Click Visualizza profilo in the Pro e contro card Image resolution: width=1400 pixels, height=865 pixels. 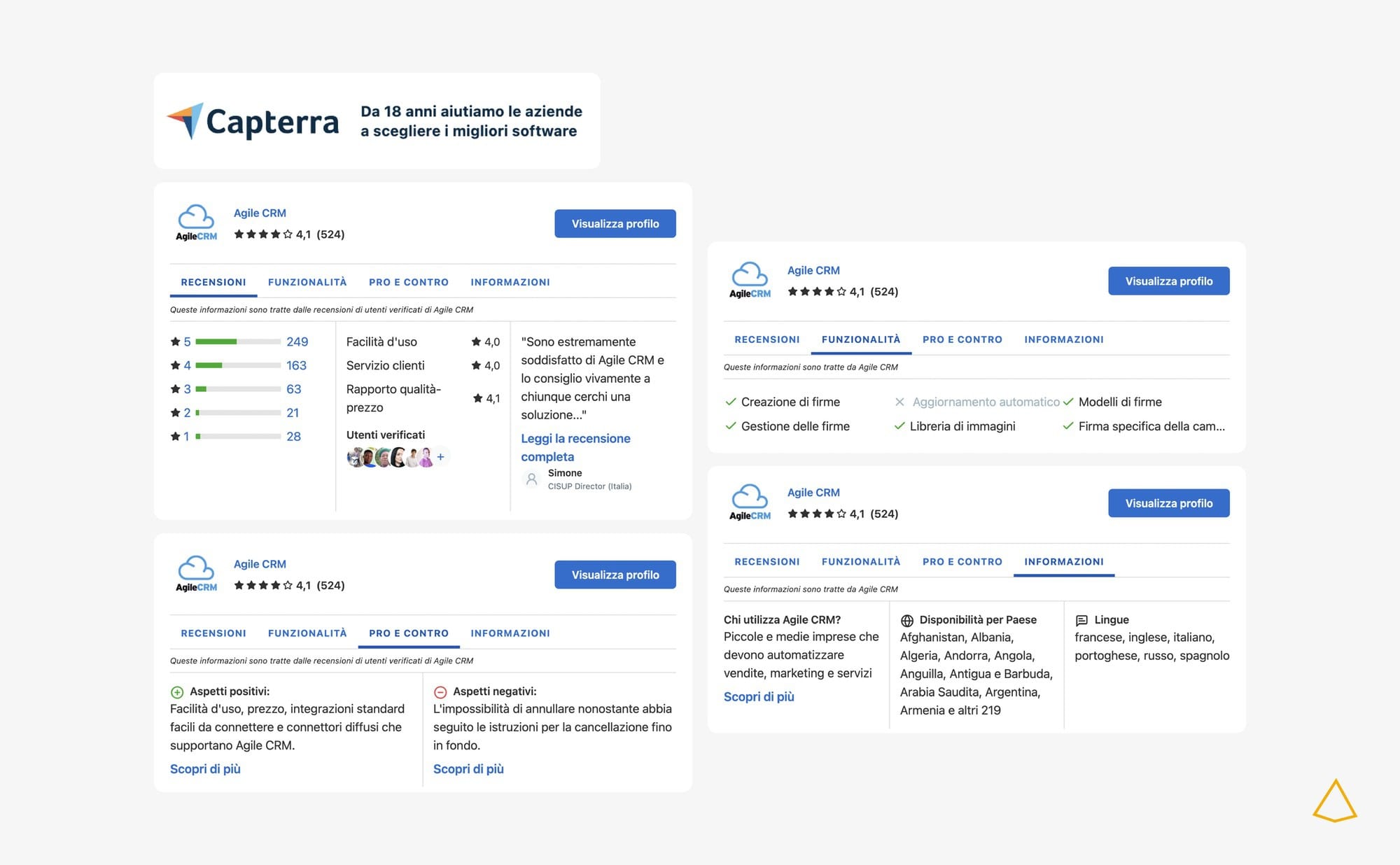point(615,575)
